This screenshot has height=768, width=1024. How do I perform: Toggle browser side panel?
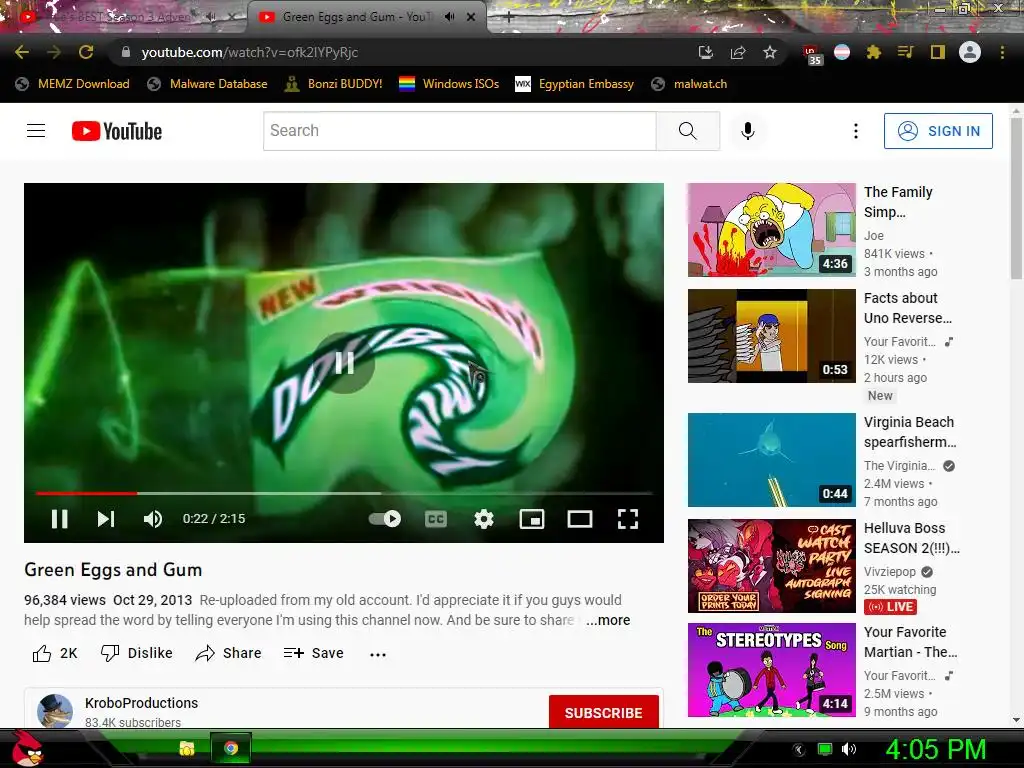tap(938, 52)
